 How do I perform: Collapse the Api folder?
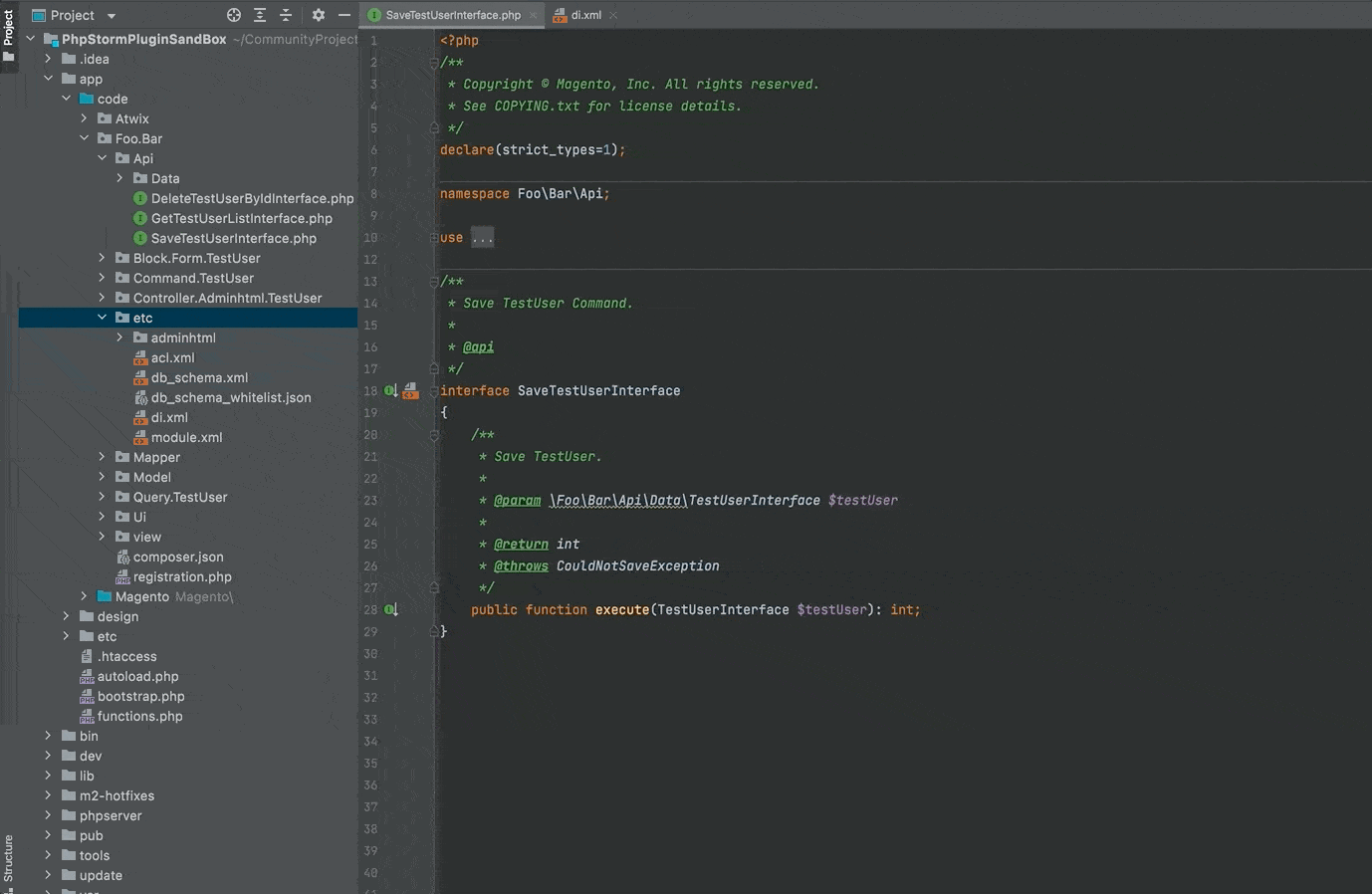(x=102, y=158)
